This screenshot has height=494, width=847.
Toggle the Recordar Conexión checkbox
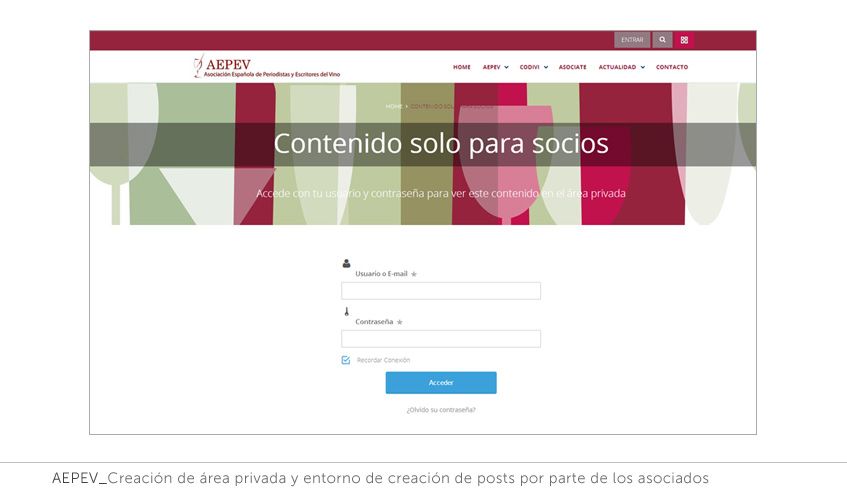pos(346,360)
